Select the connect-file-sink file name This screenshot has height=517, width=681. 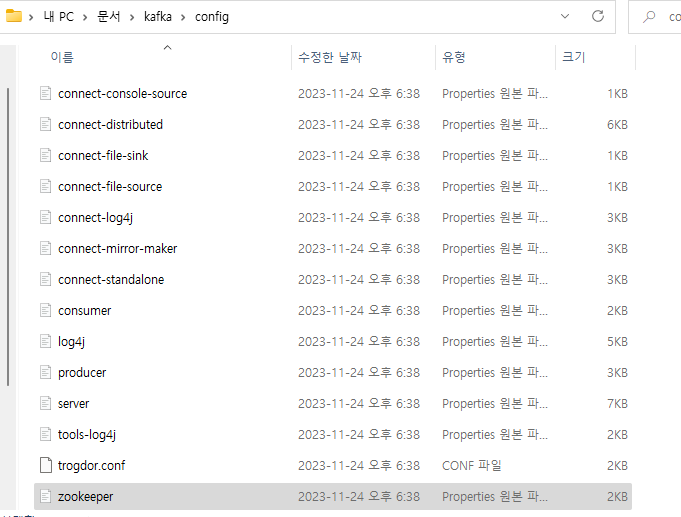(x=103, y=156)
